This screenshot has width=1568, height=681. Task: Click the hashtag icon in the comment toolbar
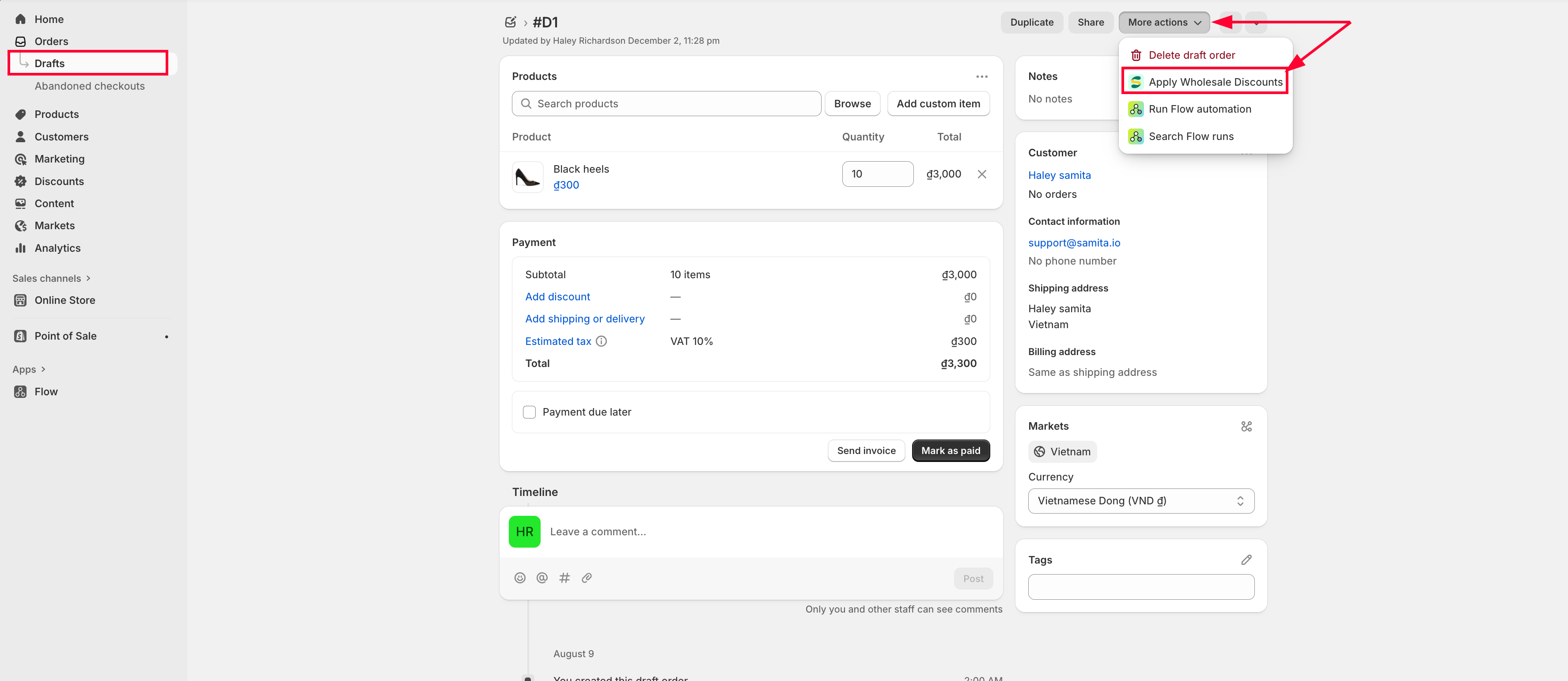[564, 578]
